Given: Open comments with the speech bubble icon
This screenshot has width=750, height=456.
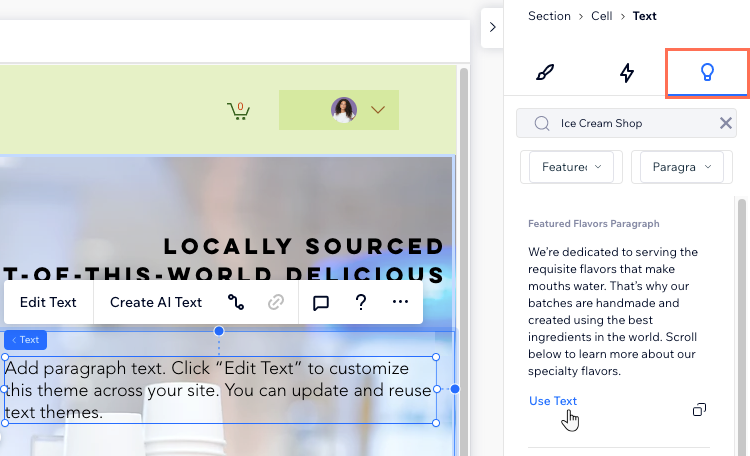Looking at the screenshot, I should (320, 302).
